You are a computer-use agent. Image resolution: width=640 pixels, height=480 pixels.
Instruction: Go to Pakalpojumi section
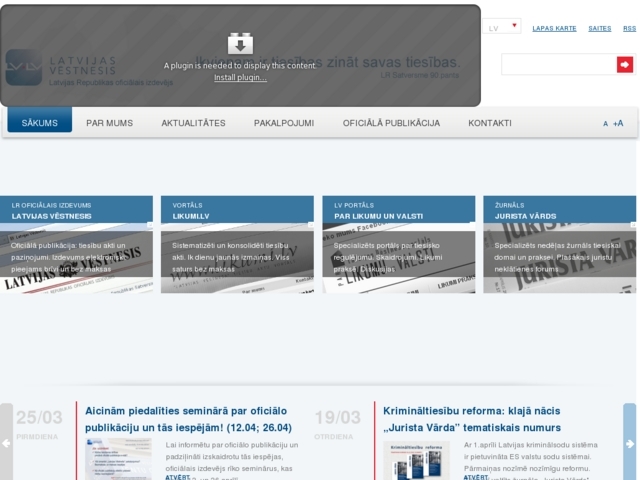[x=284, y=123]
